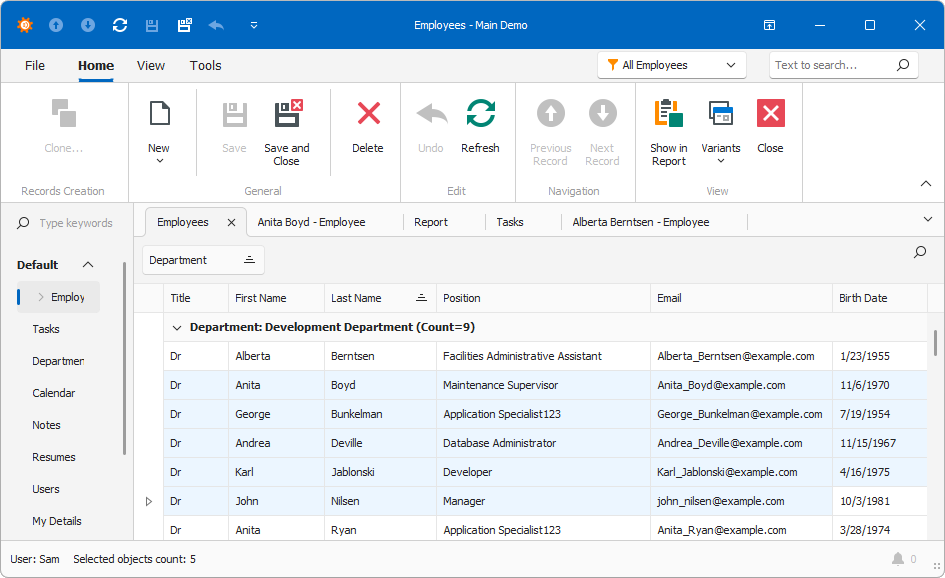The image size is (945, 578).
Task: Open the Quick Access Toolbar customize dropdown
Action: tap(254, 25)
